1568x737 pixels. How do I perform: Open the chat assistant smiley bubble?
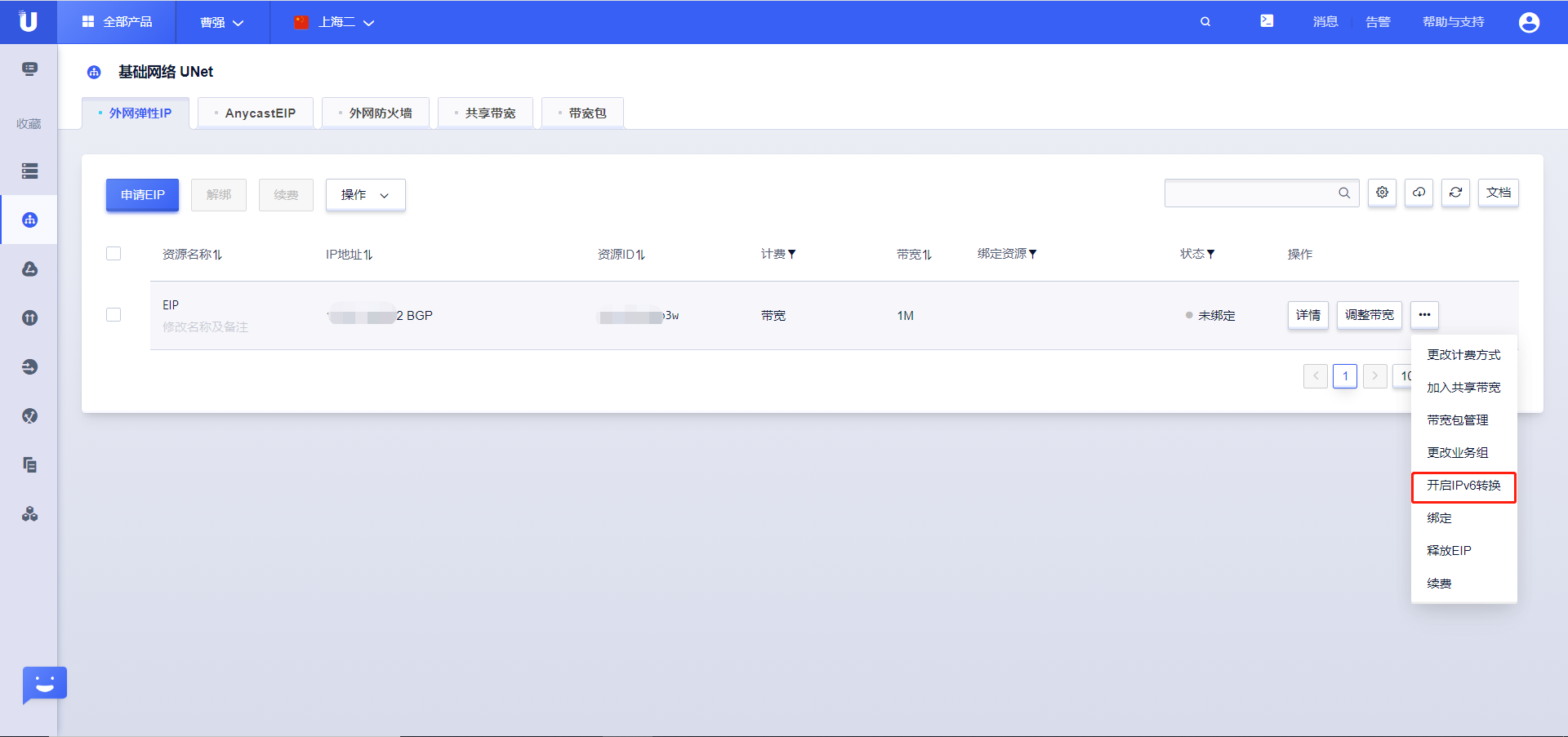pyautogui.click(x=45, y=685)
